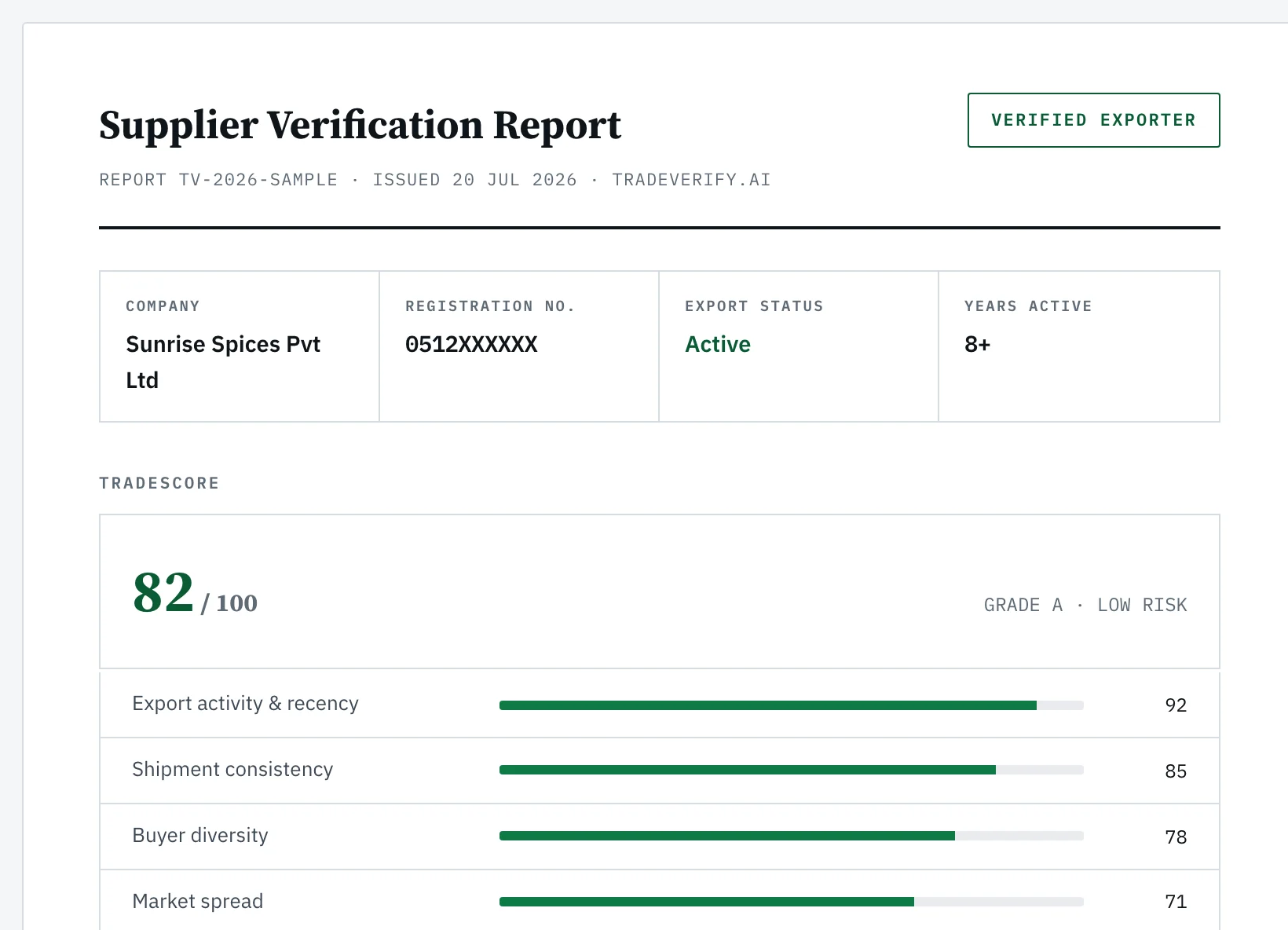
Task: Select the Supplier Verification Report title
Action: point(360,126)
